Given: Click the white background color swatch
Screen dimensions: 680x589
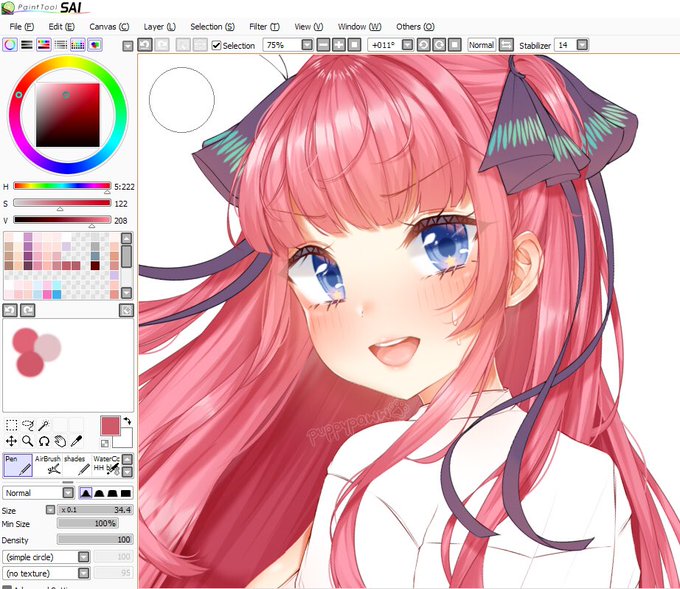Looking at the screenshot, I should coord(125,440).
